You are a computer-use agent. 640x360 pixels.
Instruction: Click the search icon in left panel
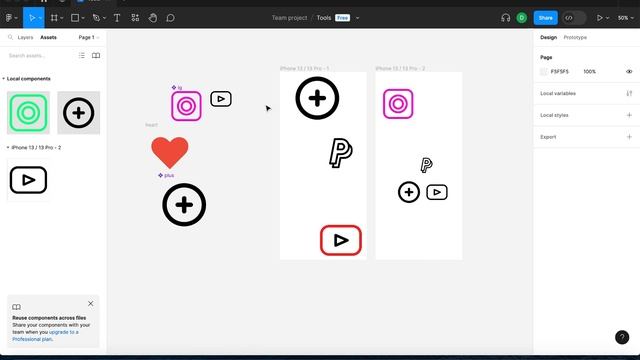pyautogui.click(x=10, y=37)
